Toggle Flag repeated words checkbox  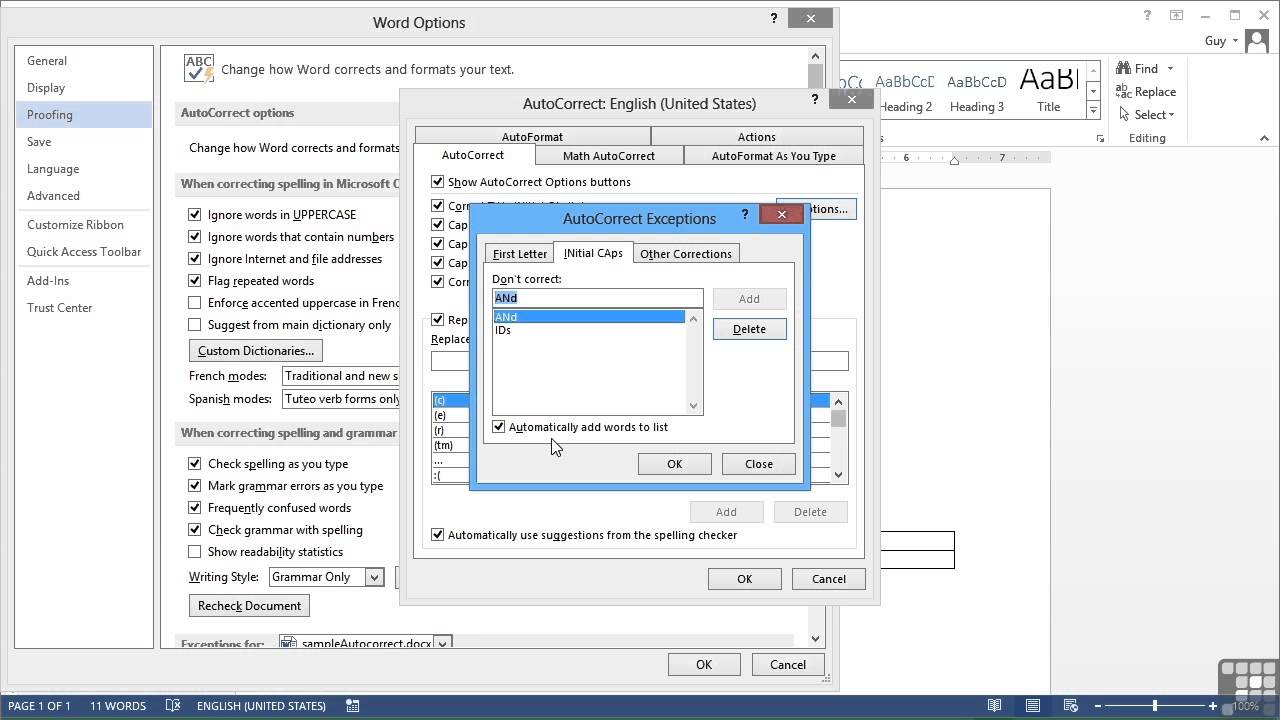(x=195, y=280)
